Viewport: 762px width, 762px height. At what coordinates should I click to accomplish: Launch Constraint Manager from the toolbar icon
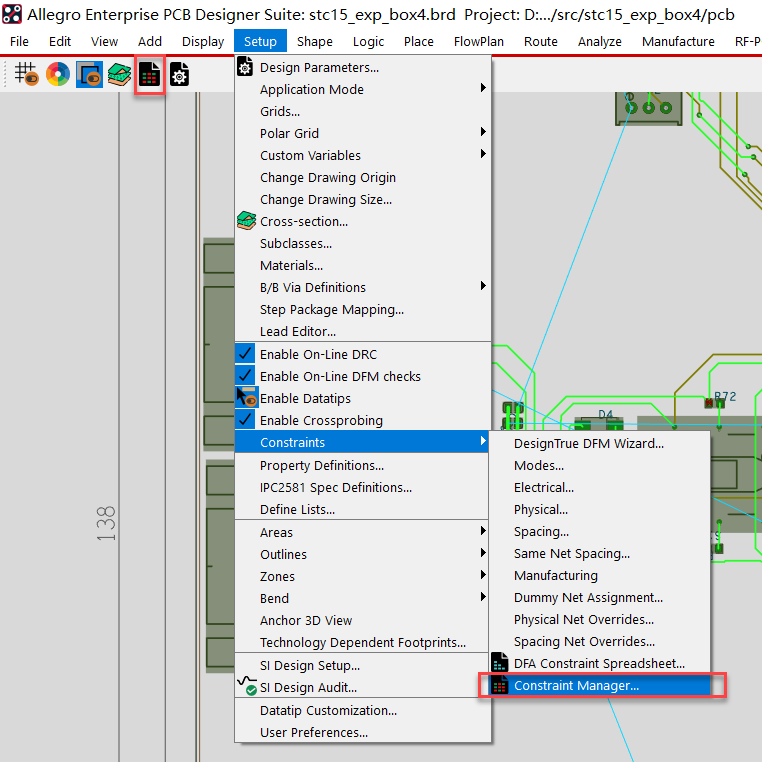click(150, 75)
